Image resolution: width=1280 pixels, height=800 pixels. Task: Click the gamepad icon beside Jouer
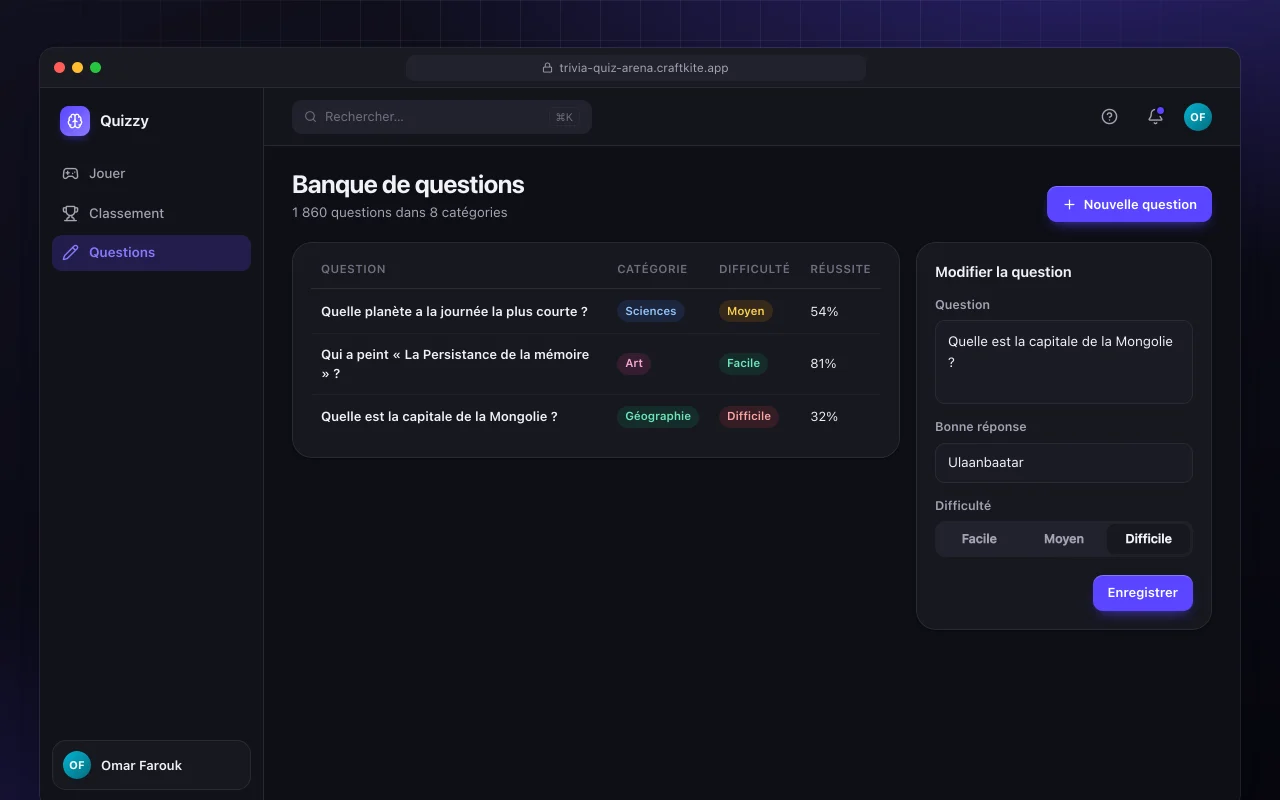(70, 173)
